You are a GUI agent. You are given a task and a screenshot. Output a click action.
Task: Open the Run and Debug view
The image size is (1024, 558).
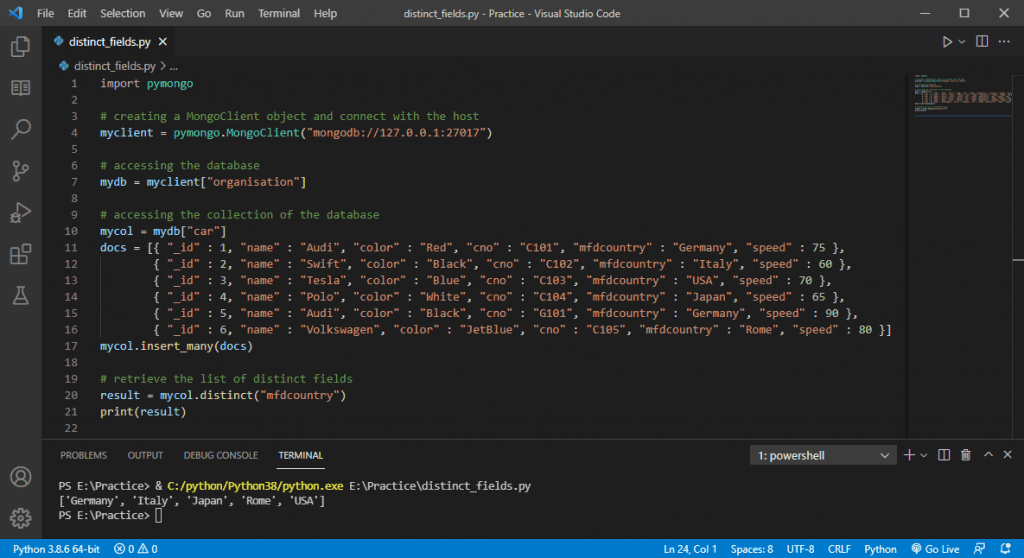click(x=20, y=212)
